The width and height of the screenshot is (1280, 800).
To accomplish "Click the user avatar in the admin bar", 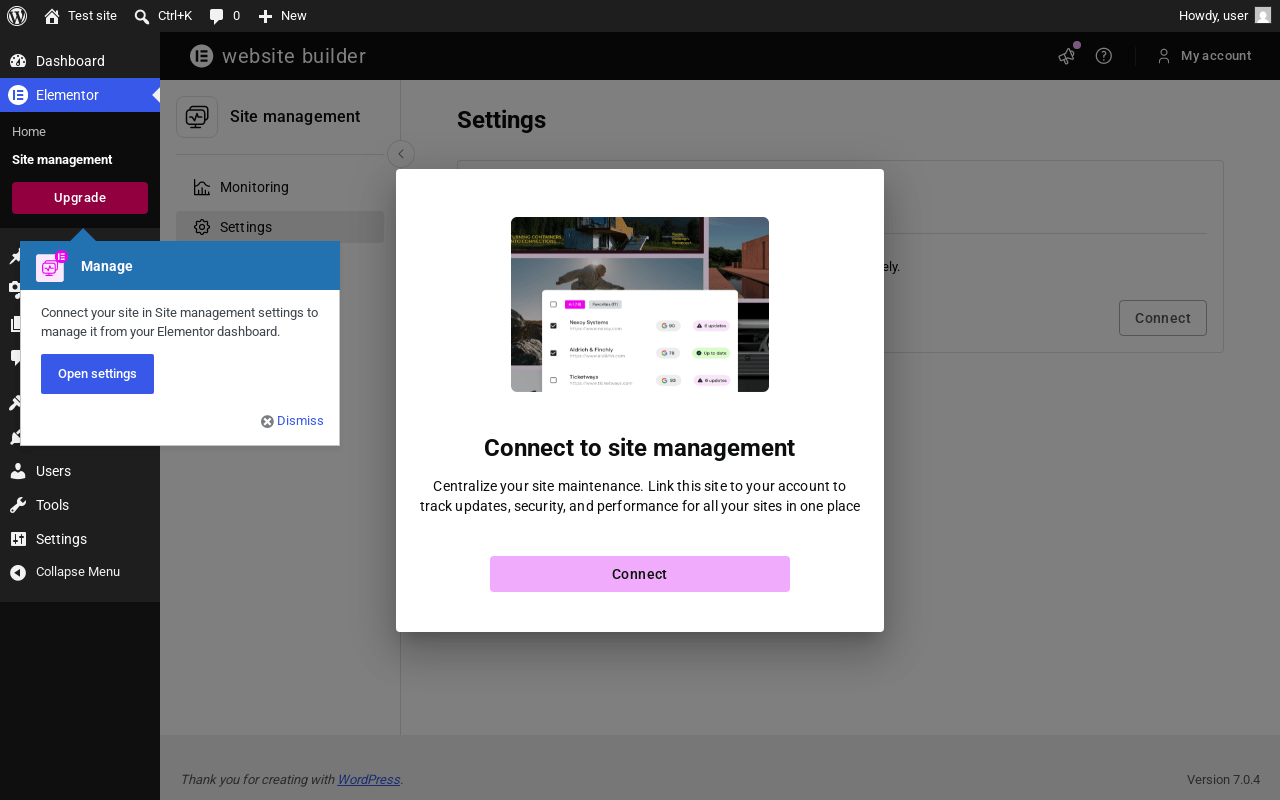I will (1263, 16).
